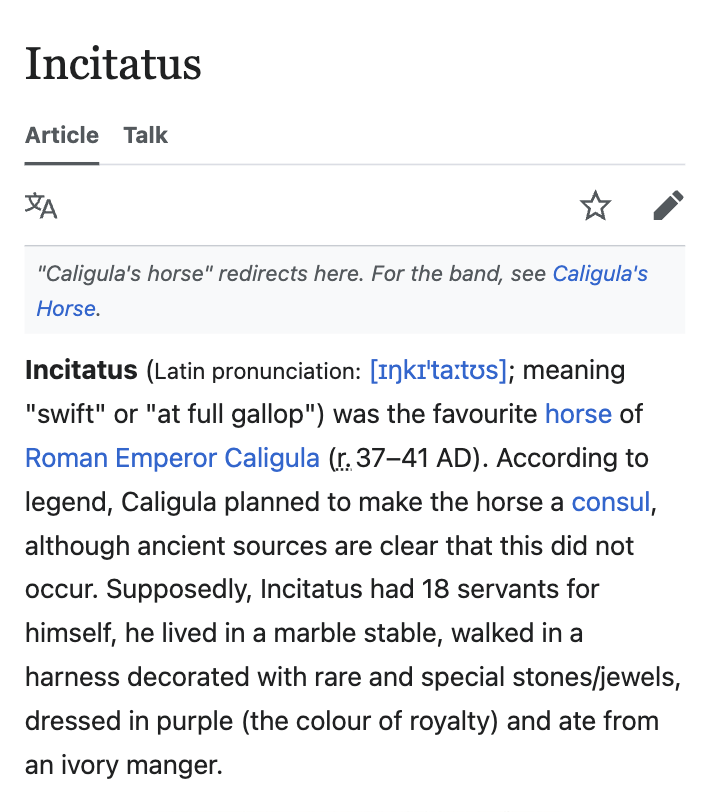Click the "Latin pronunciation:" label text

tap(257, 371)
